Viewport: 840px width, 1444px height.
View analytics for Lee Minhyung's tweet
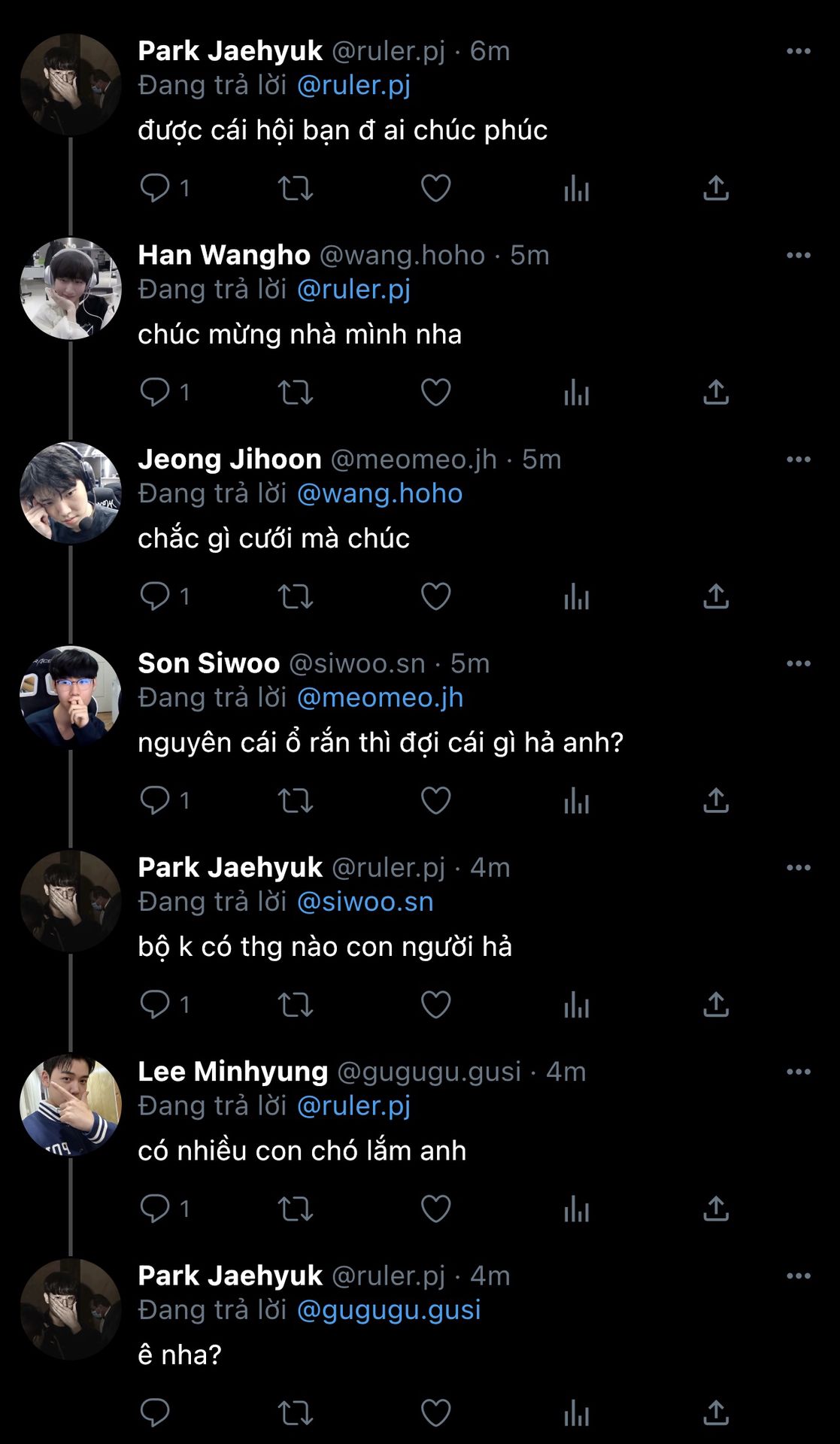577,1209
